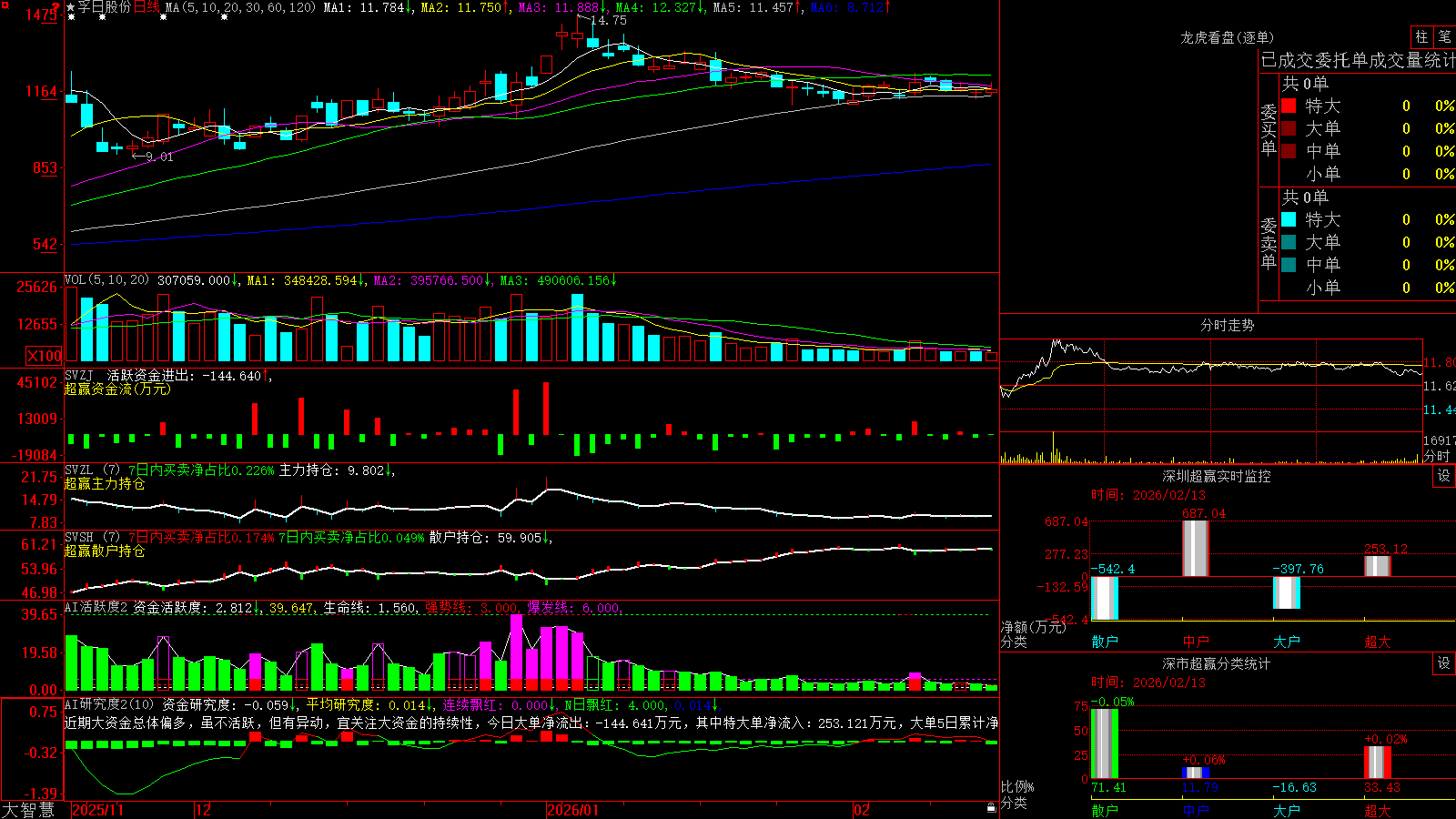This screenshot has height=819, width=1456.
Task: Click the 散户持仓: 59.905 value
Action: coord(487,538)
